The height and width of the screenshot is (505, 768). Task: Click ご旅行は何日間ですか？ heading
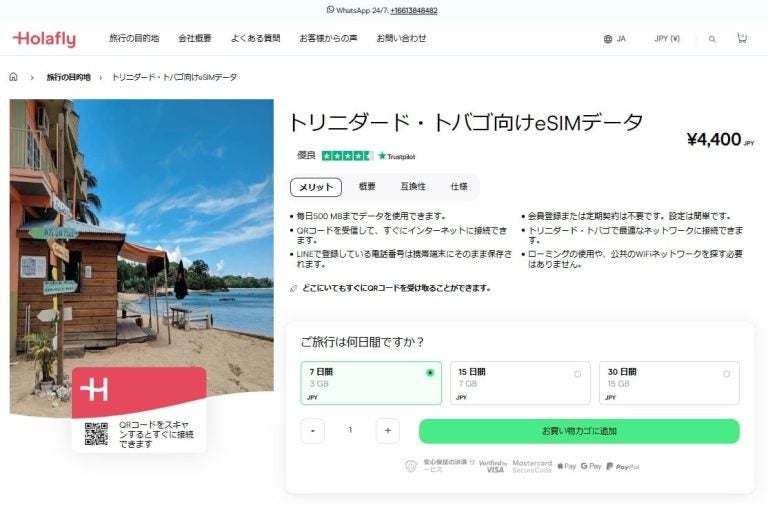click(362, 342)
